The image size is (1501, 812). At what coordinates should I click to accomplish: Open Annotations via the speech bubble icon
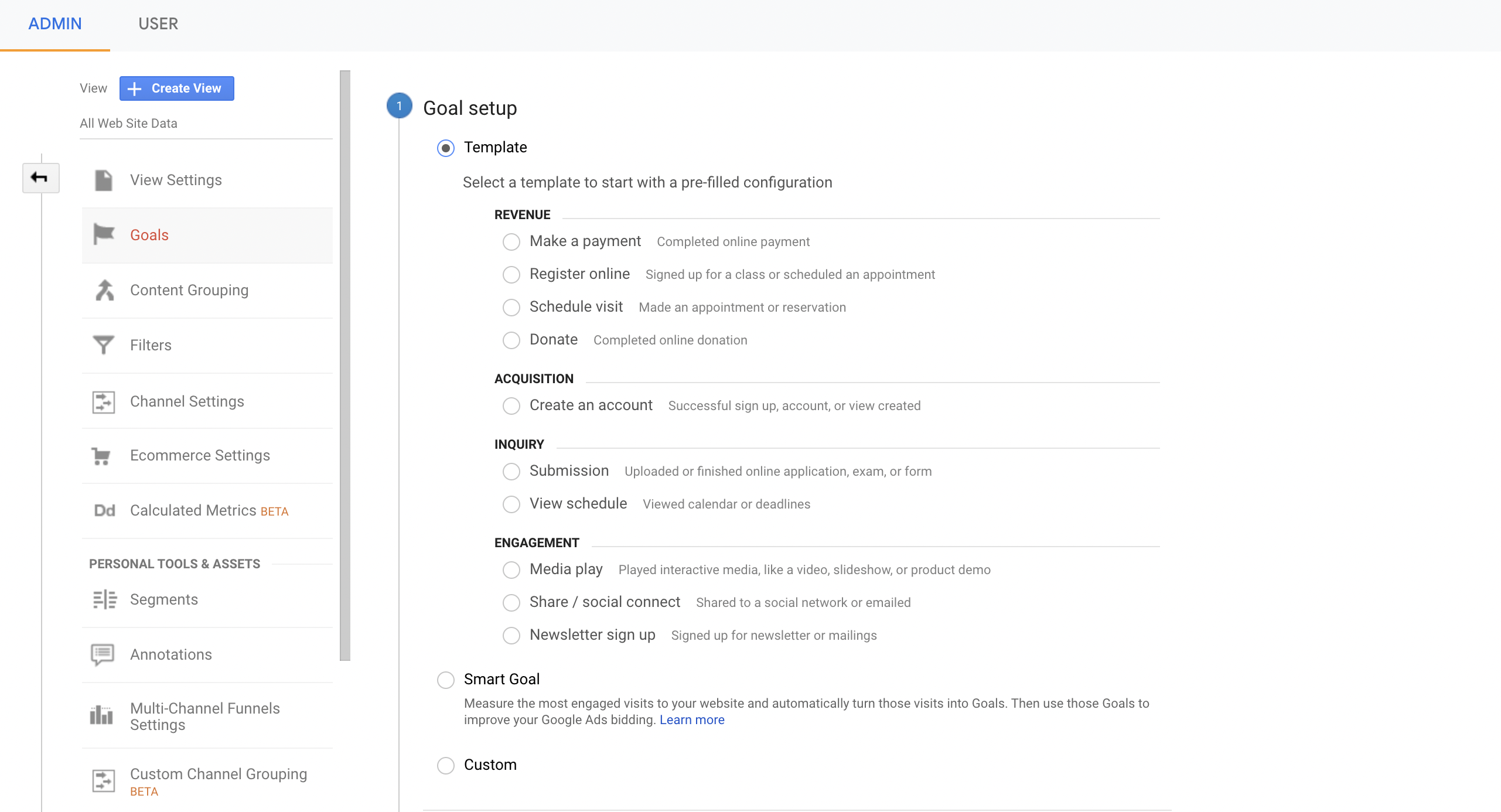pyautogui.click(x=104, y=654)
